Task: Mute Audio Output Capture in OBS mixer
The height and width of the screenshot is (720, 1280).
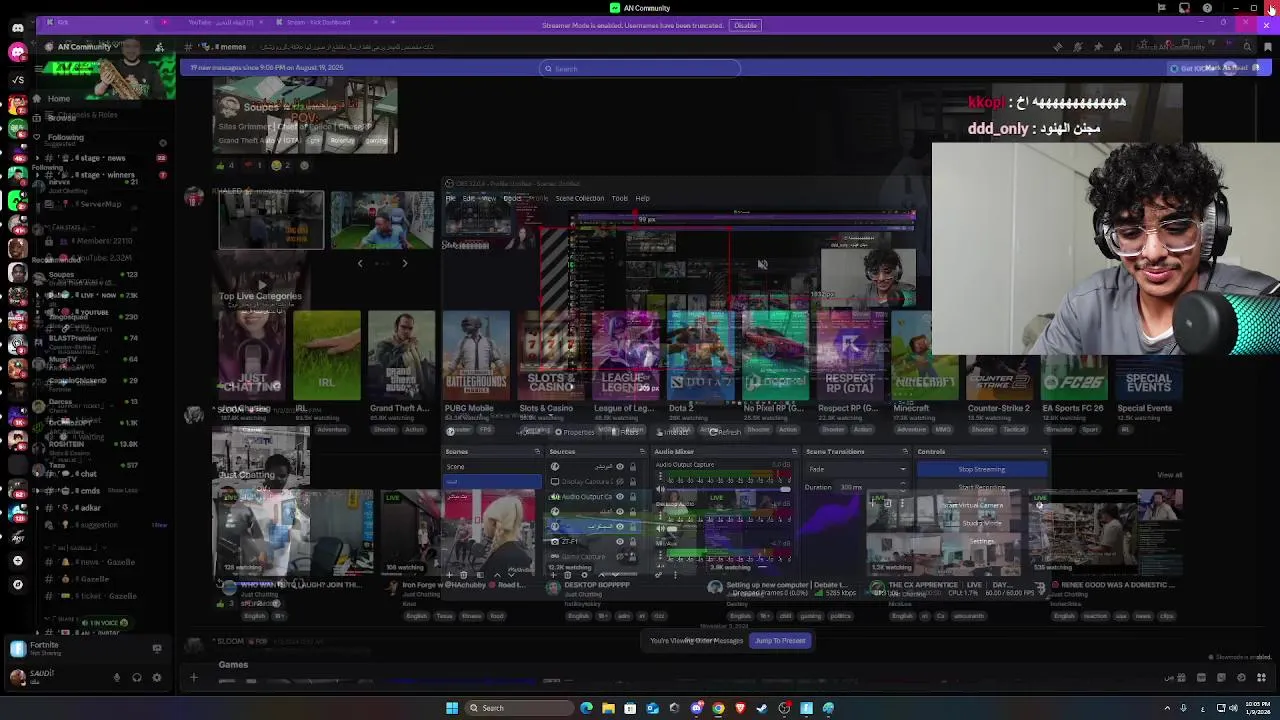Action: pyautogui.click(x=660, y=490)
